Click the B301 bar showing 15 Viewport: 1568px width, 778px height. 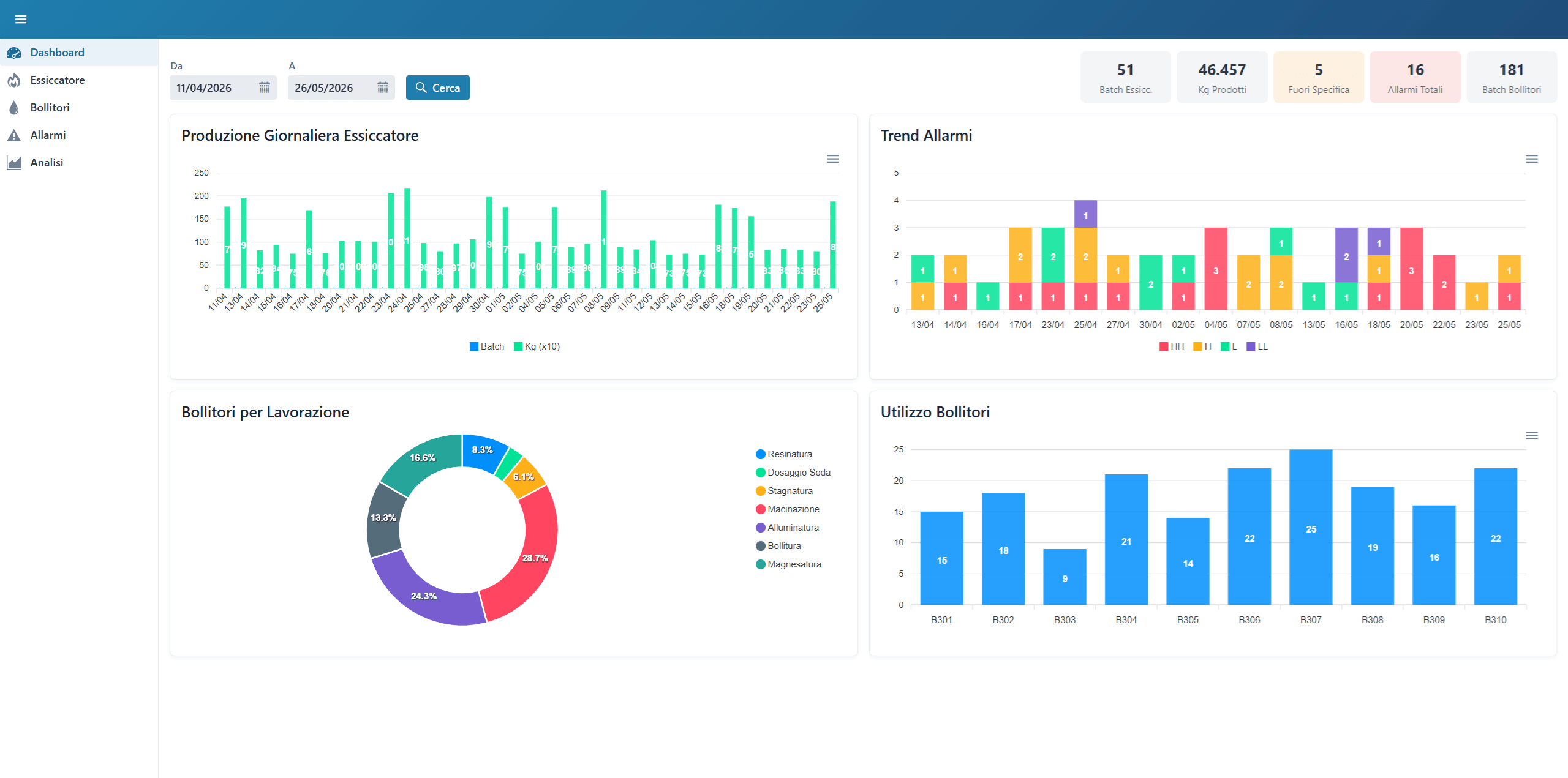tap(941, 558)
